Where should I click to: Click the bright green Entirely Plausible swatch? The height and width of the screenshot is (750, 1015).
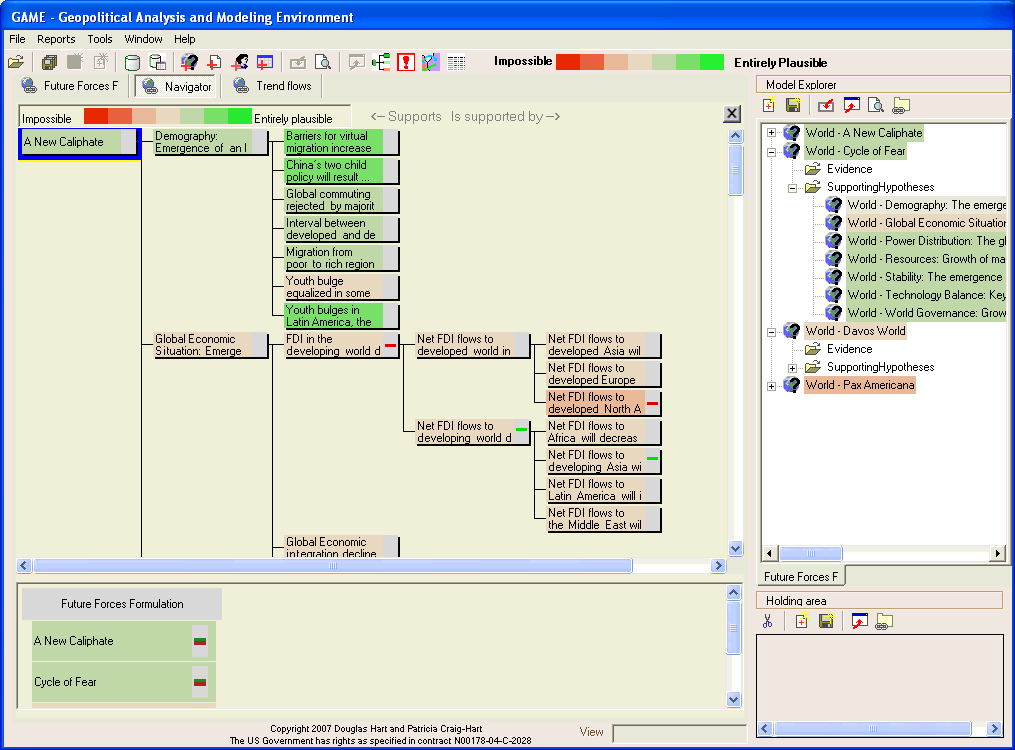tap(712, 62)
